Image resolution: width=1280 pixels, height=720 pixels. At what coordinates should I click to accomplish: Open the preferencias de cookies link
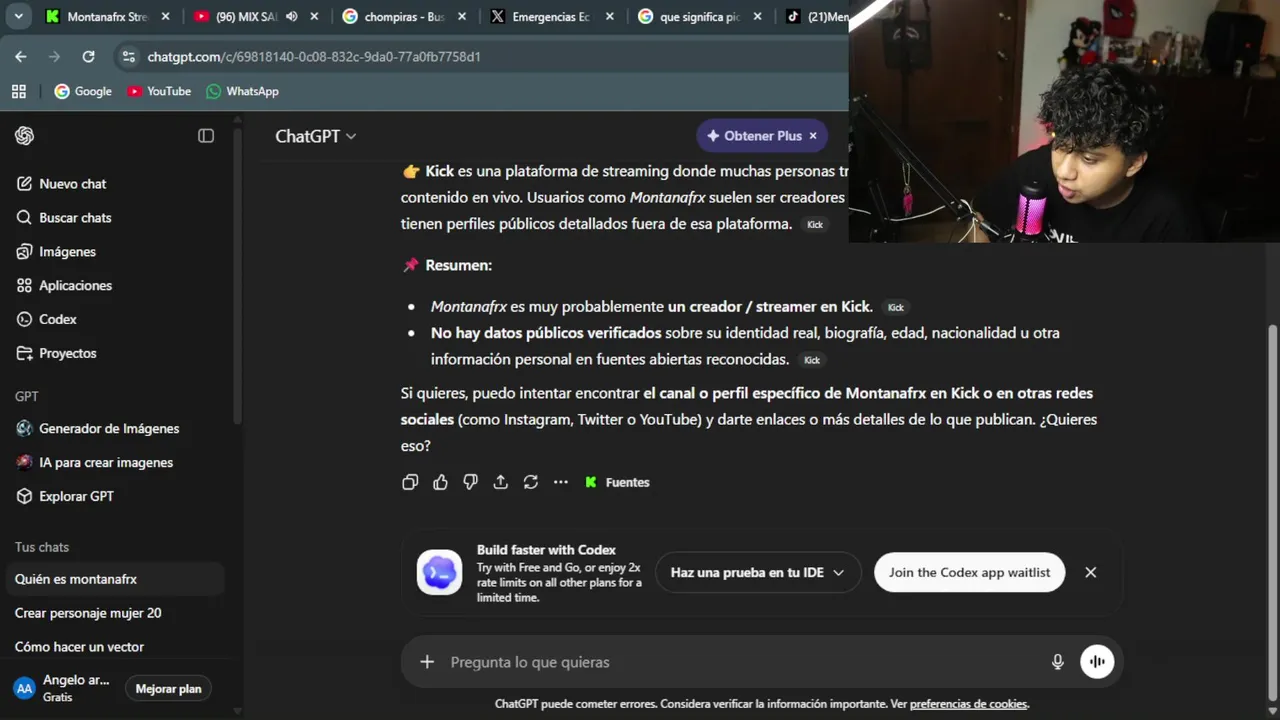click(968, 704)
